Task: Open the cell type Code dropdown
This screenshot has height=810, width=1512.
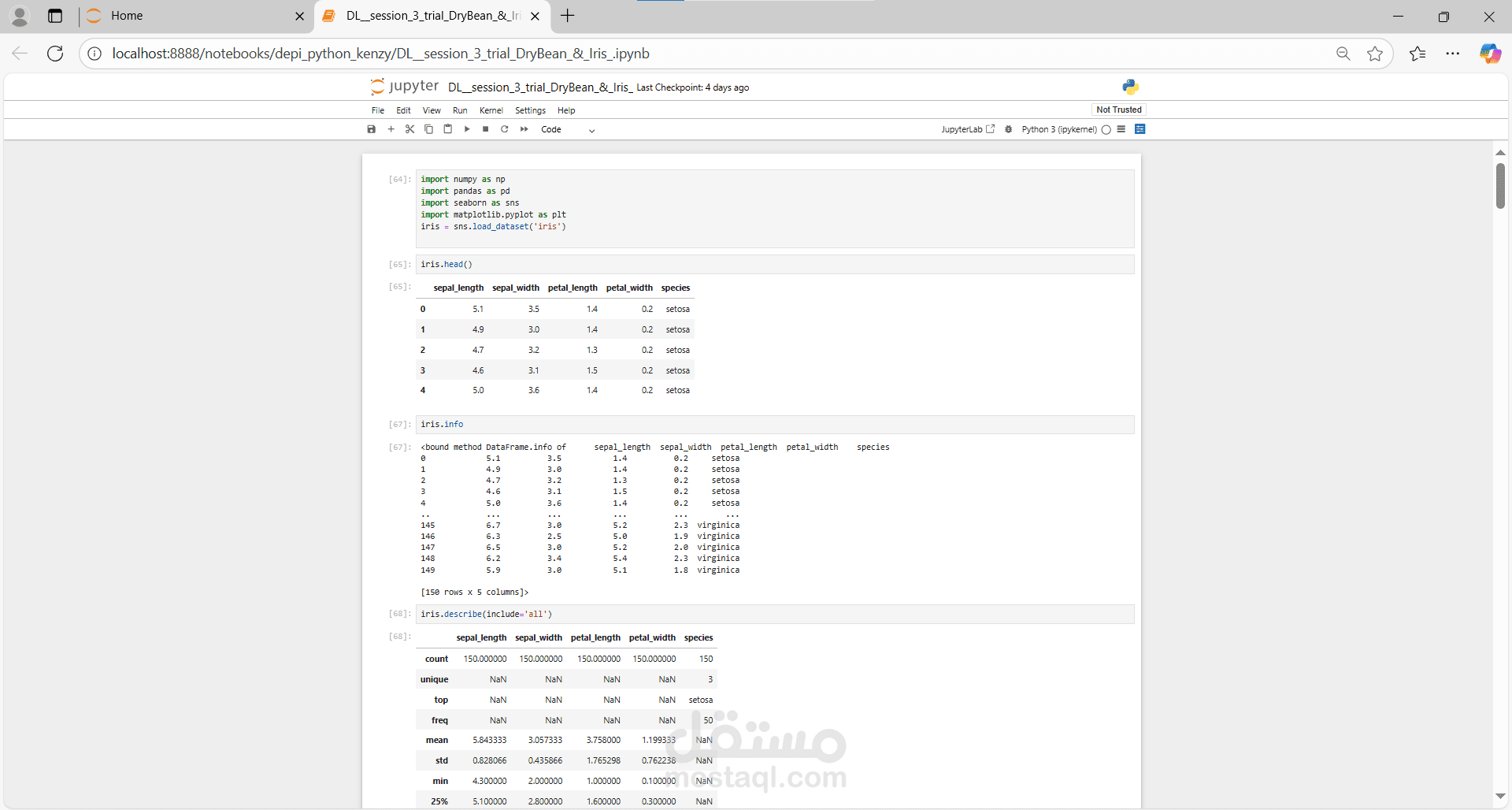Action: [568, 129]
